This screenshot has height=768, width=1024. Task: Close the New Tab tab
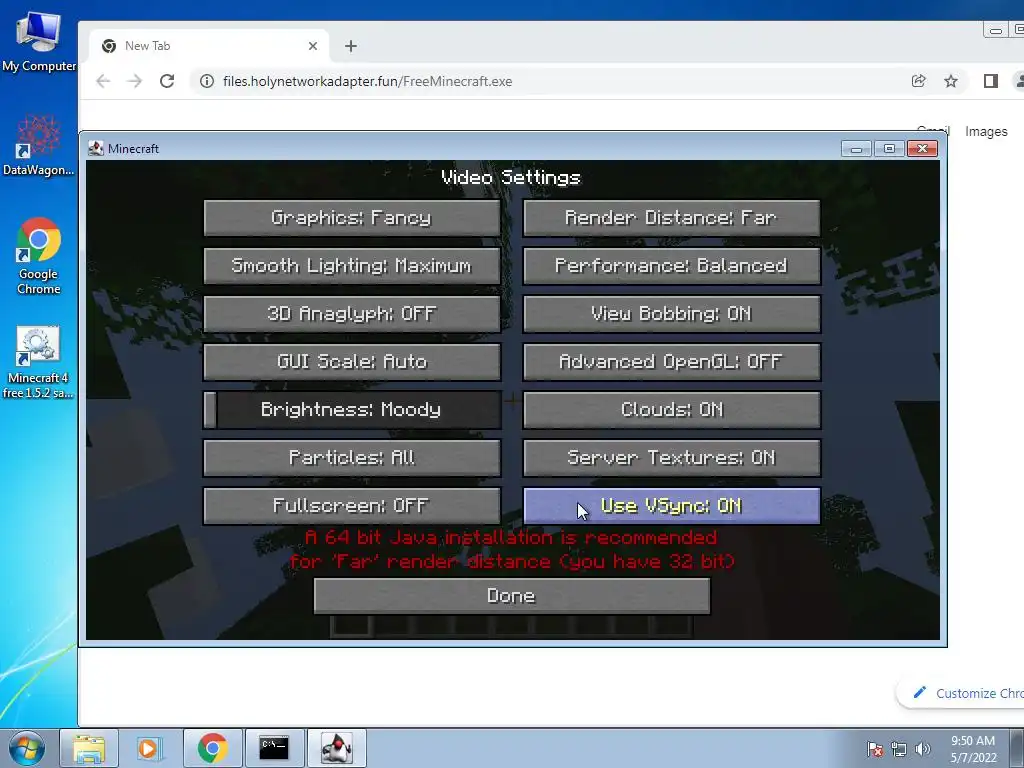click(x=313, y=46)
